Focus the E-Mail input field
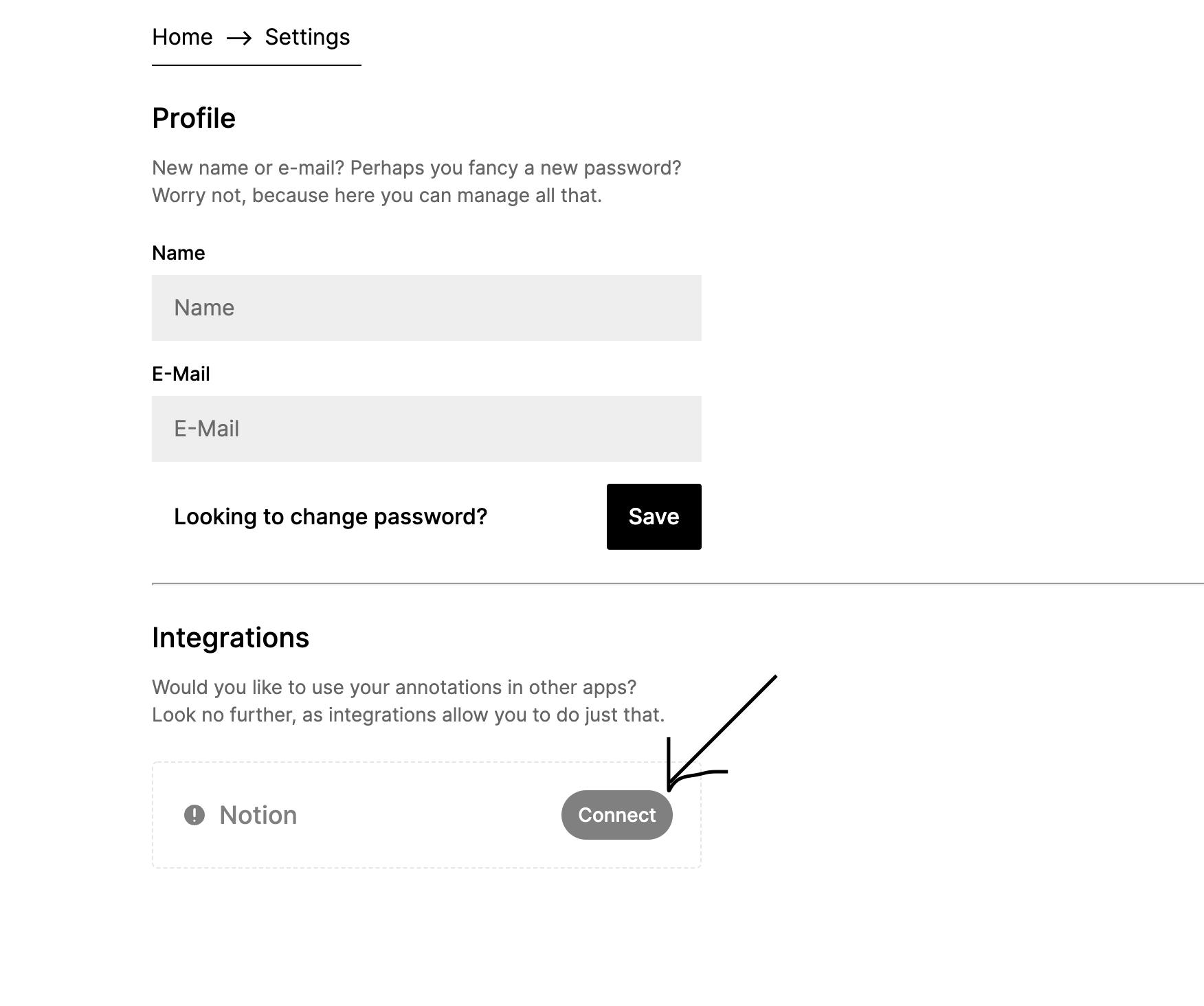Screen dimensions: 1204x1006 (426, 429)
